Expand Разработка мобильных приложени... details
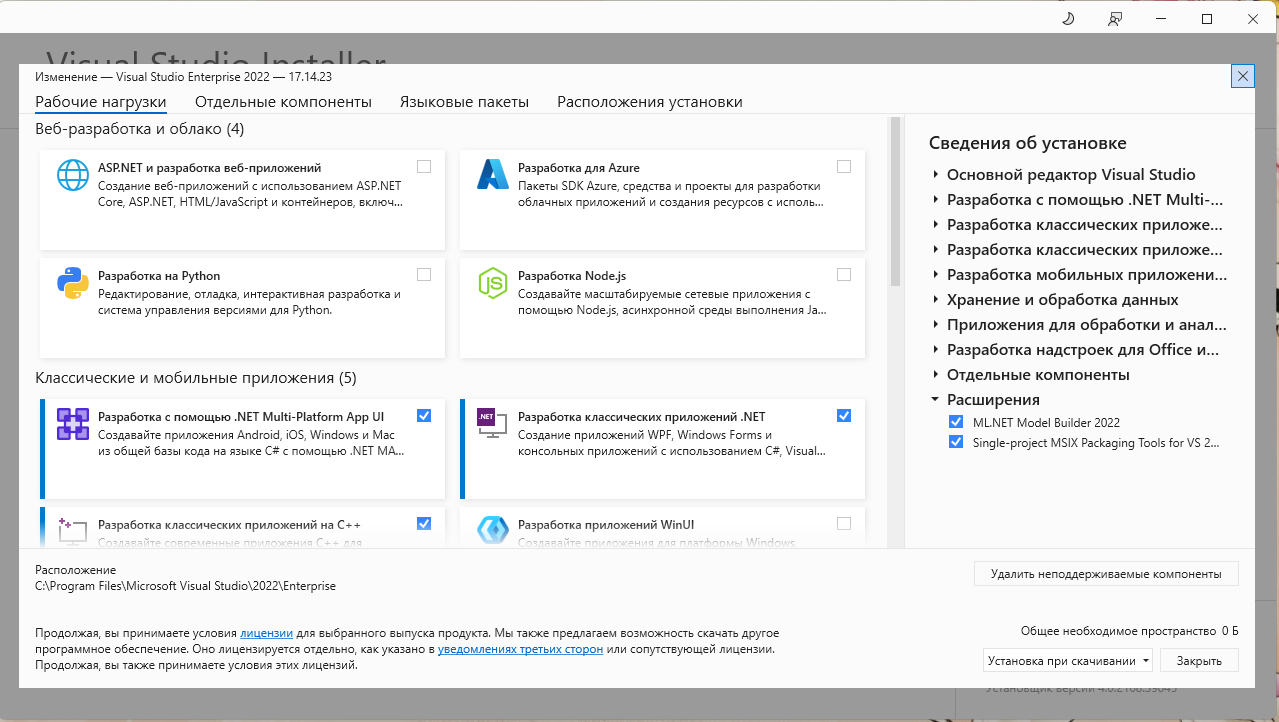The image size is (1279, 722). pyautogui.click(x=936, y=274)
